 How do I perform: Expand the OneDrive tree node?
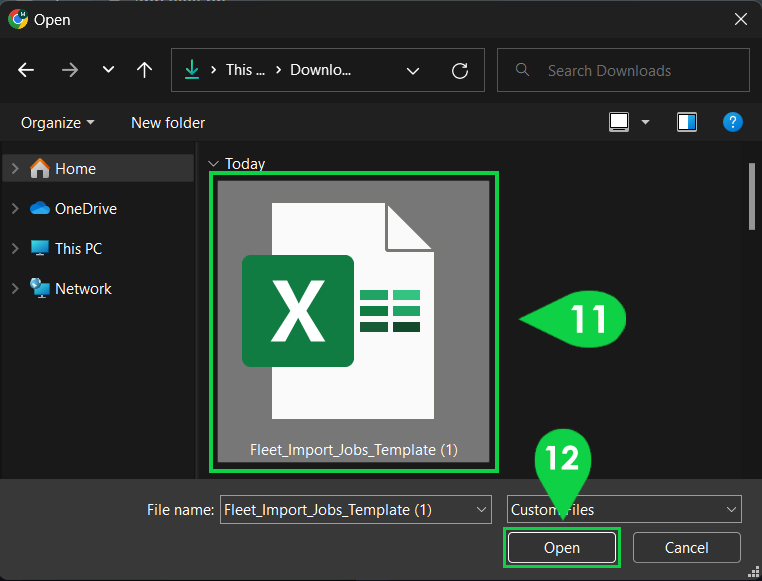tap(15, 208)
